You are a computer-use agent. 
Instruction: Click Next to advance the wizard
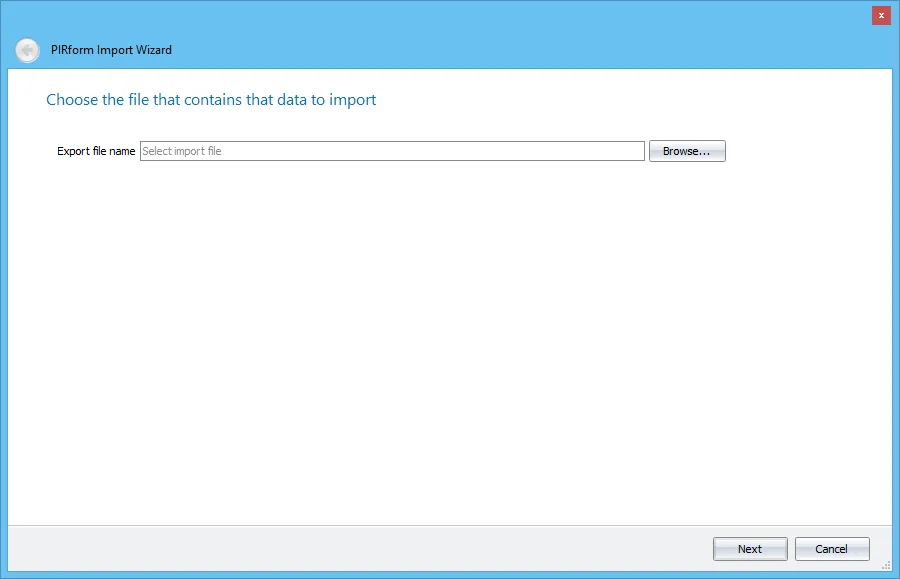pos(750,548)
